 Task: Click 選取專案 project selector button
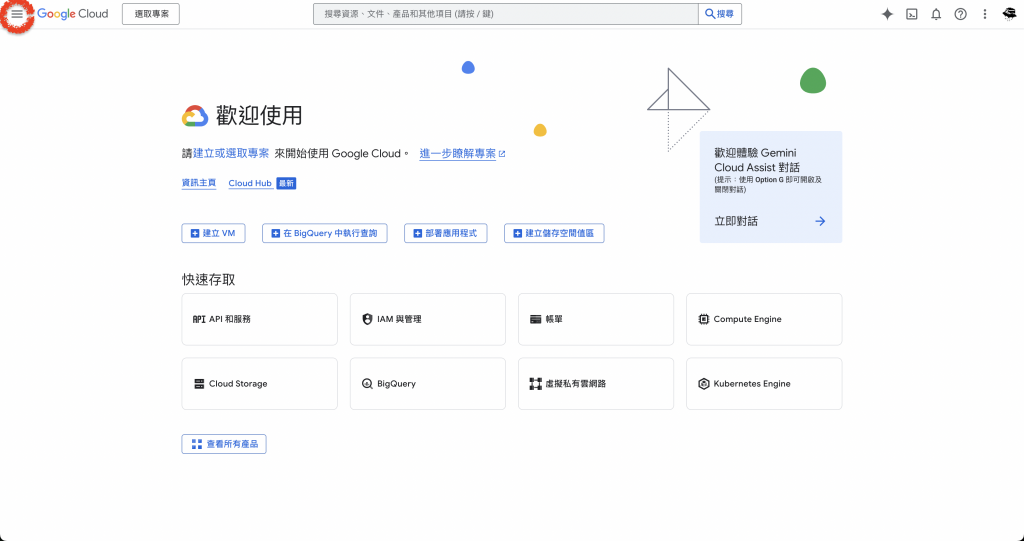pyautogui.click(x=151, y=14)
